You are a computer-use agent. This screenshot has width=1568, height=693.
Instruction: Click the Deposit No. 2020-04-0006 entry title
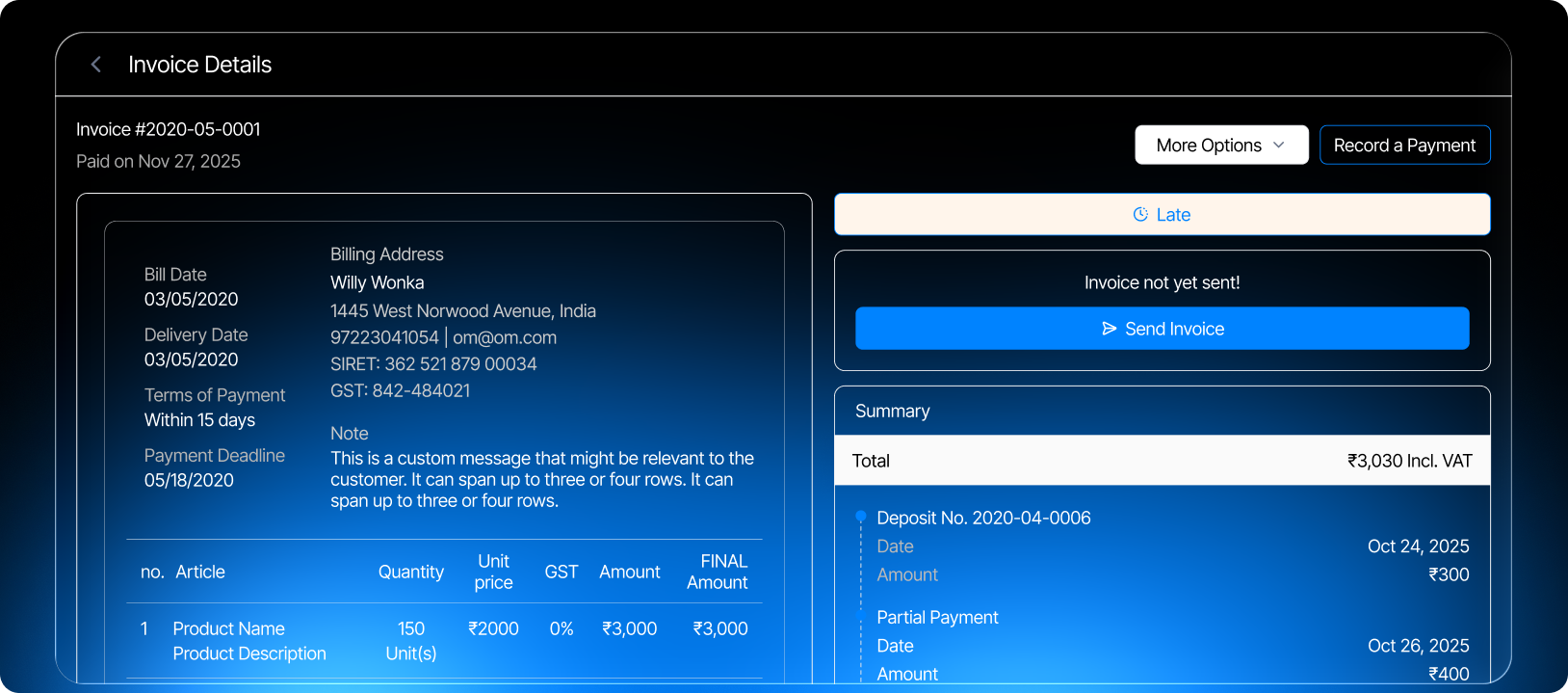pyautogui.click(x=983, y=519)
